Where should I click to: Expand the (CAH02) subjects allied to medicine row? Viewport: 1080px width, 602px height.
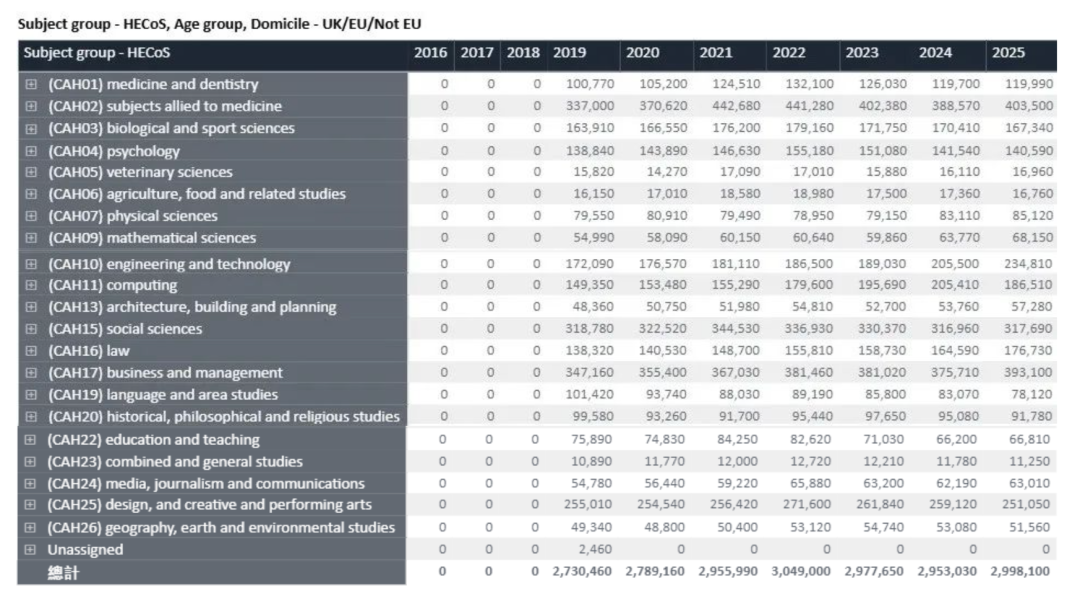[x=31, y=106]
